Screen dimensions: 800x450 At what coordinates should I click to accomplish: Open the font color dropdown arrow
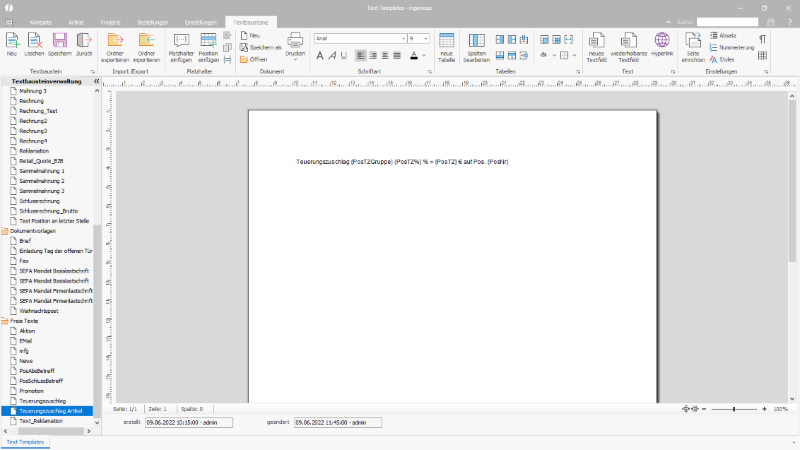424,56
